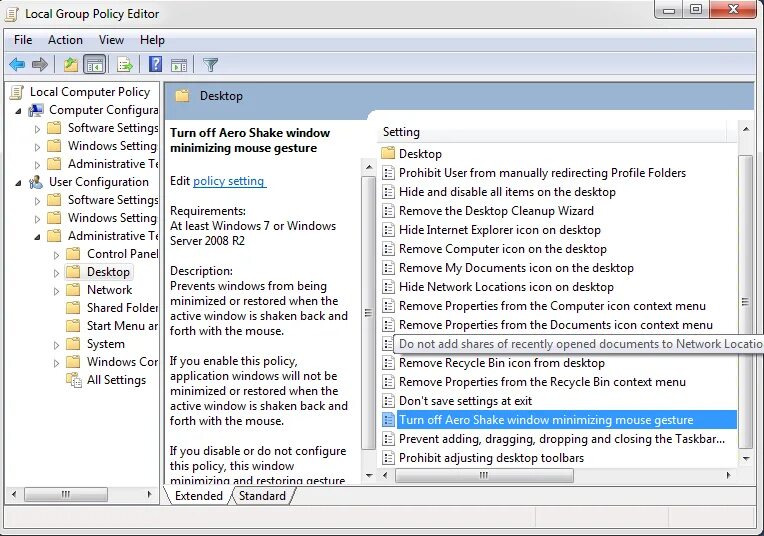This screenshot has width=764, height=536.
Task: Click settings list horizontal scrollbar right arrow
Action: click(728, 475)
